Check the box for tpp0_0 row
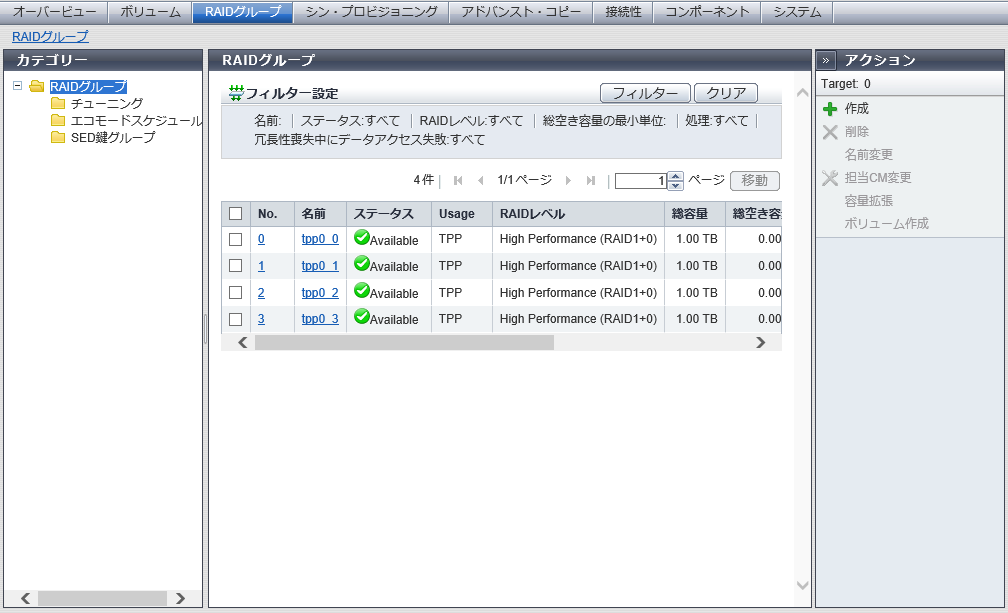Screen dimensions: 1008x613 pyautogui.click(x=236, y=240)
